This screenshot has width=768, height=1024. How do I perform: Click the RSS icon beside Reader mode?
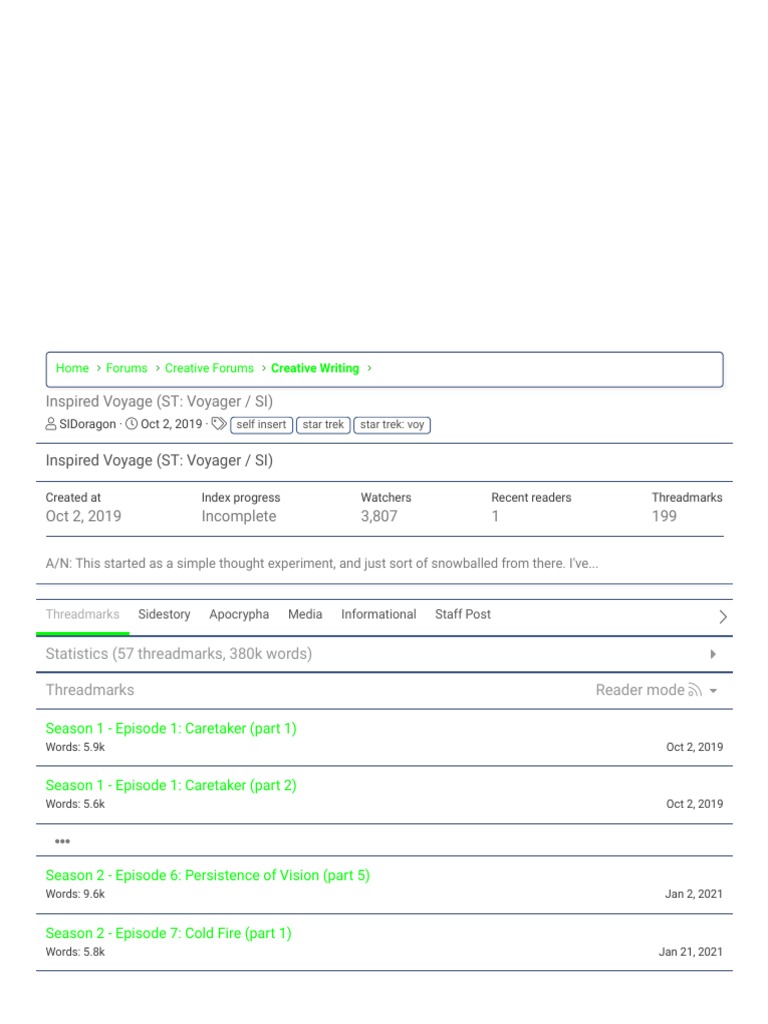coord(695,690)
